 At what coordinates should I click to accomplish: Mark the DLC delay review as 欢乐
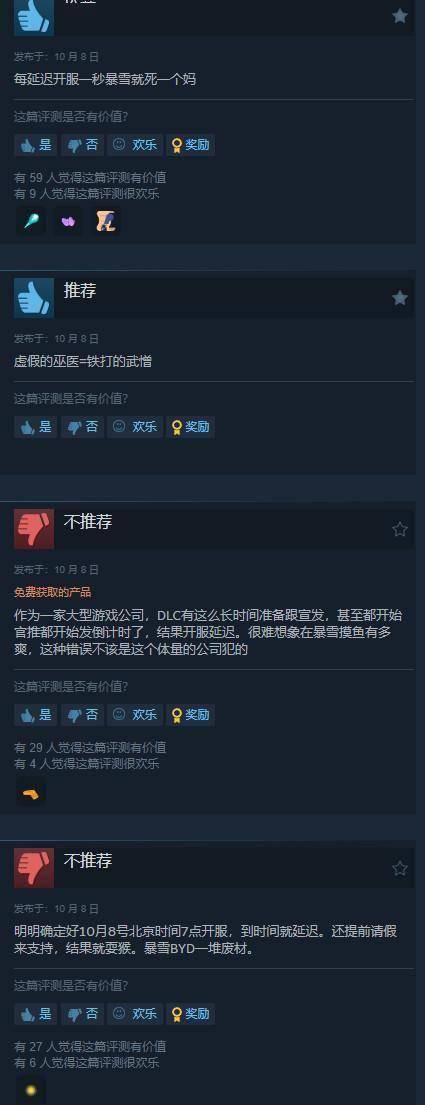pos(135,715)
